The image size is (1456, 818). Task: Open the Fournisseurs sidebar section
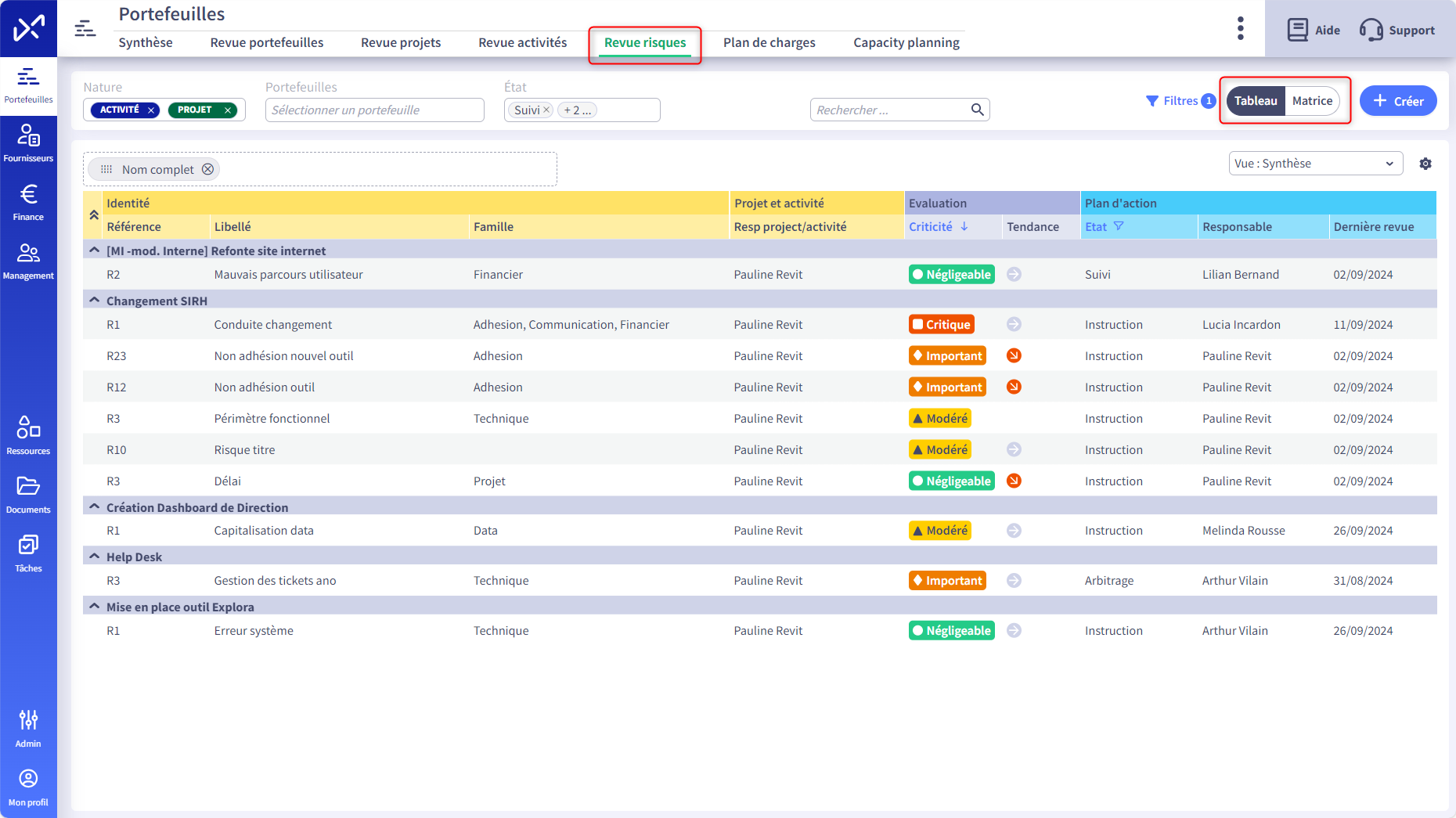(28, 144)
